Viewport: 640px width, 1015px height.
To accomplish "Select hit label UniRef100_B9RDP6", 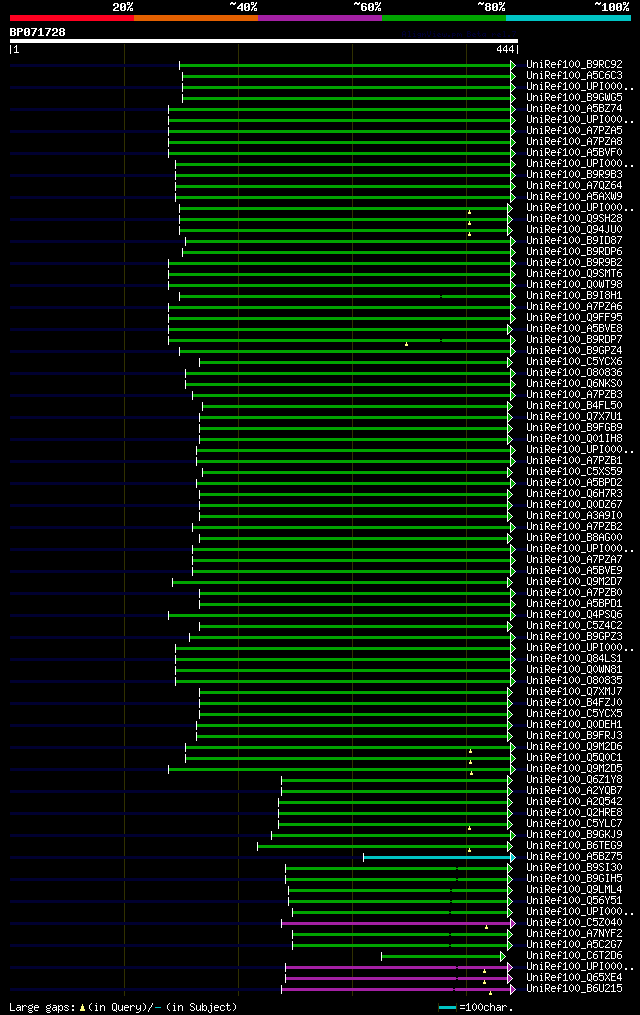I will 574,252.
